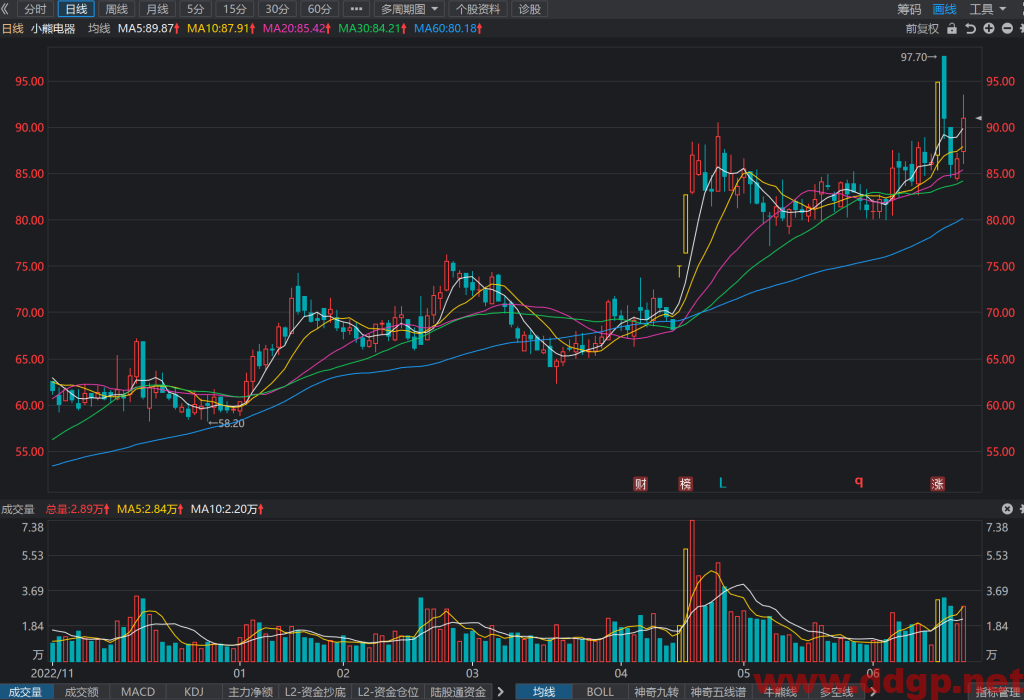The image size is (1024, 700).
Task: Select the 神奇九转 overlay
Action: point(656,692)
